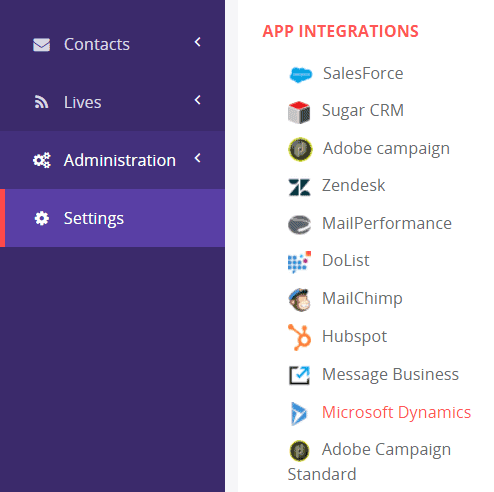Open the Adobe Campaign Standard link

coord(369,462)
